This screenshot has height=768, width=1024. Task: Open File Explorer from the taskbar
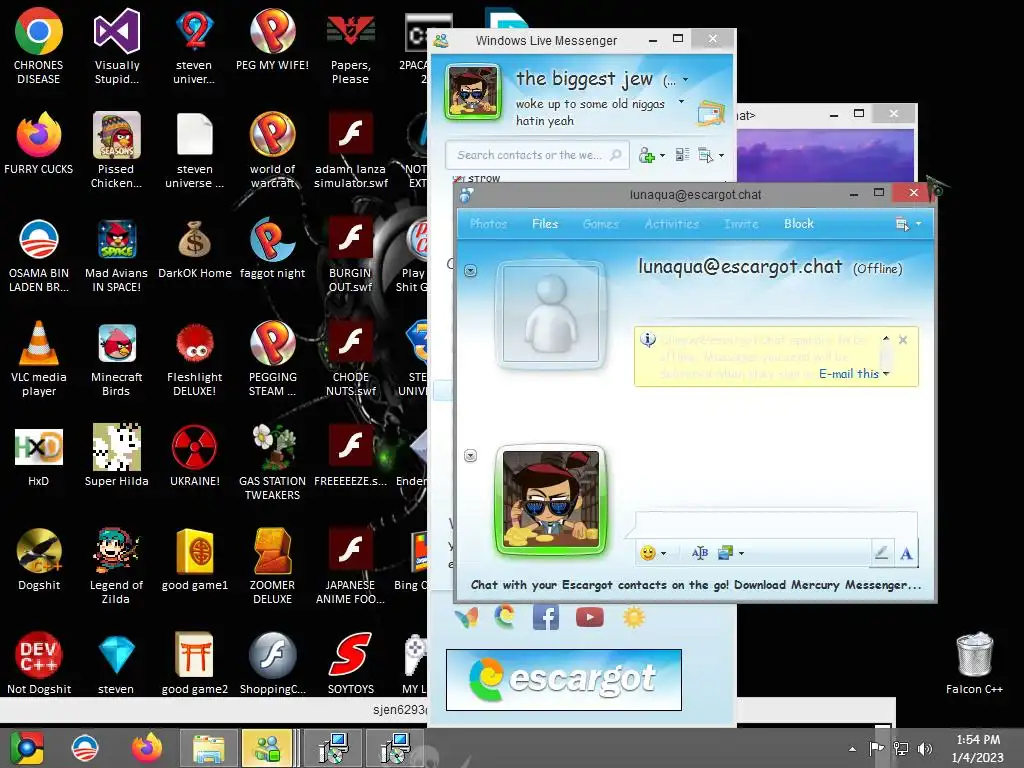[x=208, y=748]
